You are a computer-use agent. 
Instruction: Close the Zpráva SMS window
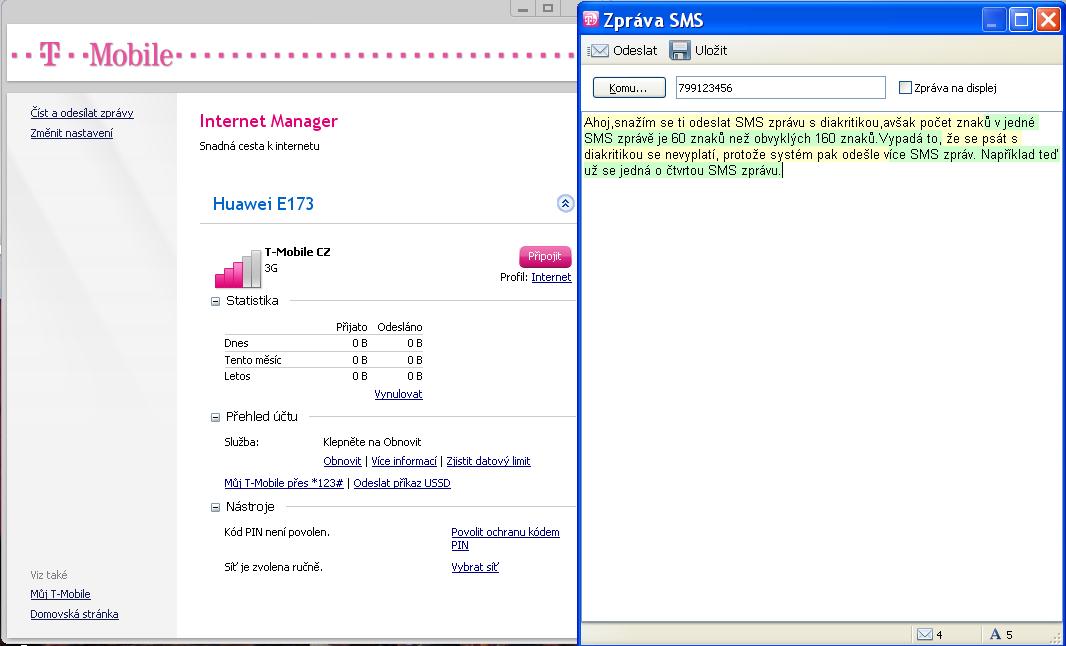1048,20
